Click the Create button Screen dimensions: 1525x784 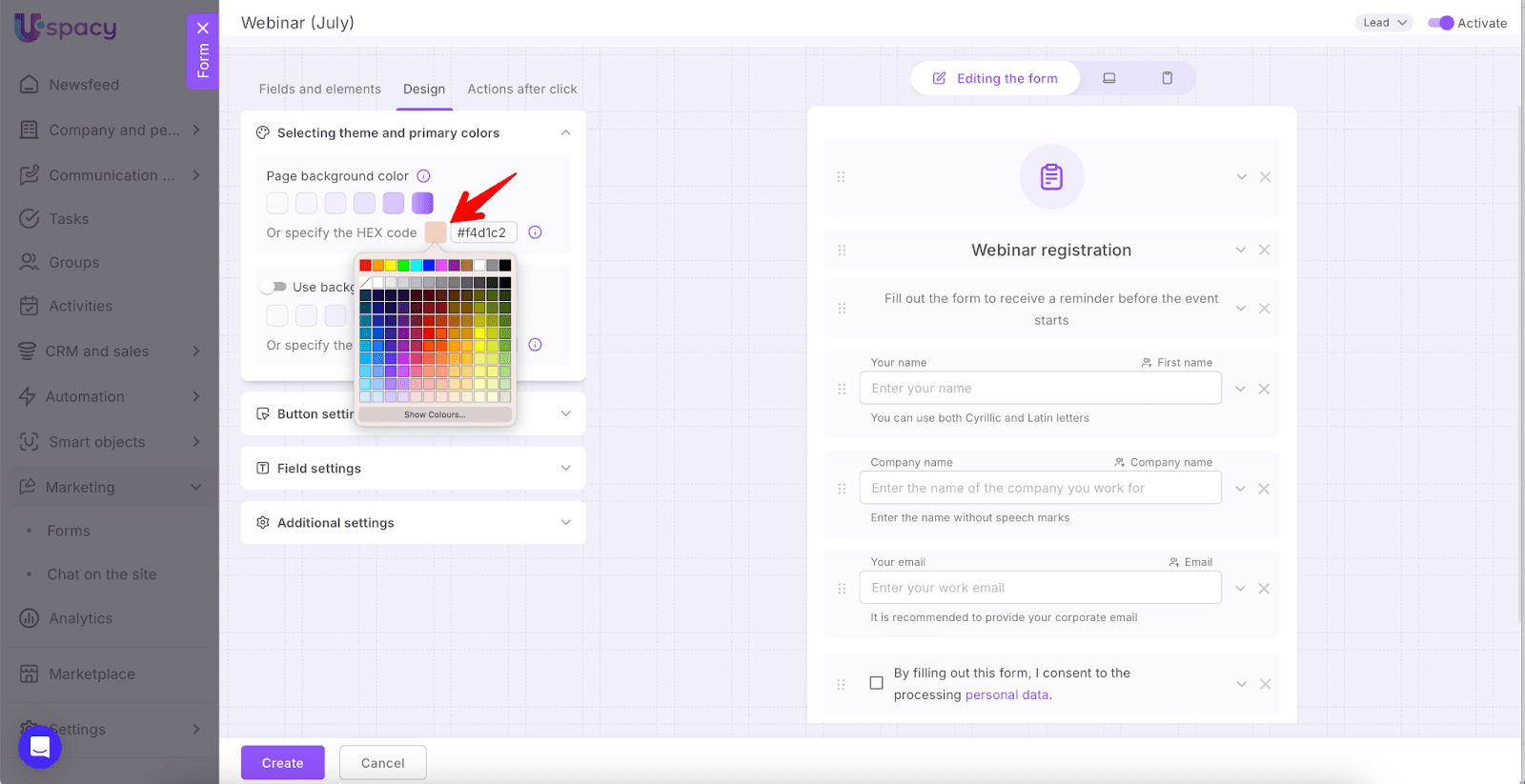tap(282, 763)
